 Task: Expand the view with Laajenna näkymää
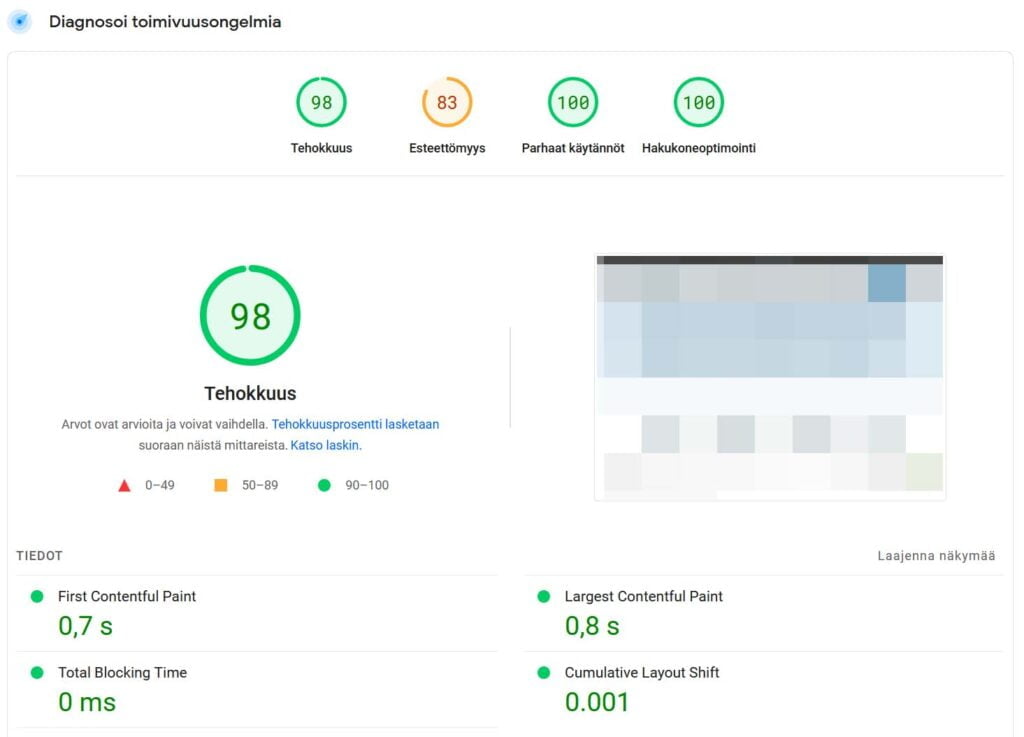point(936,556)
